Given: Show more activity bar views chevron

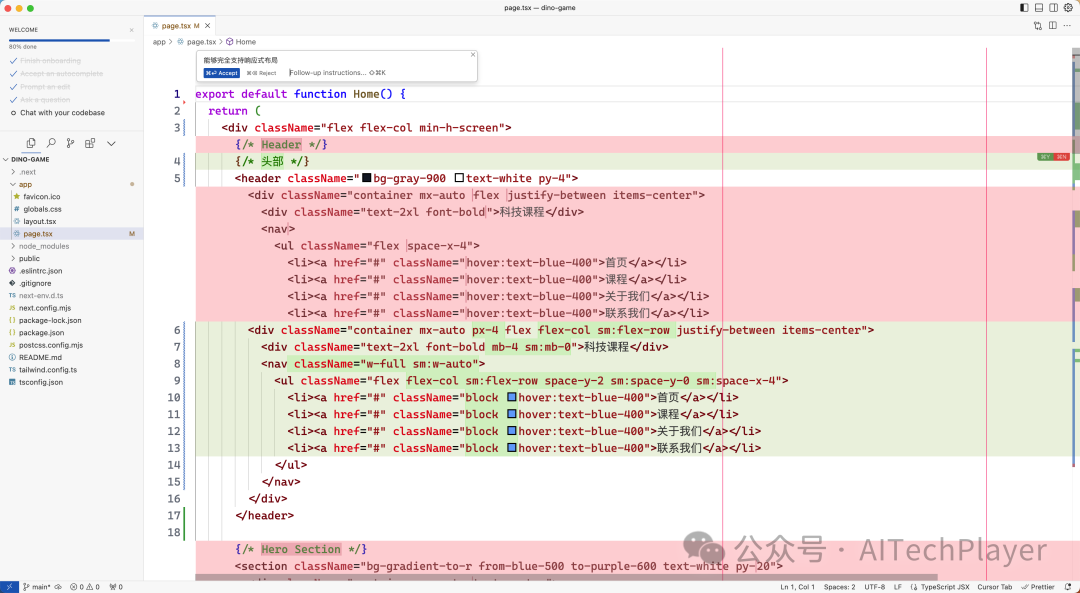Looking at the screenshot, I should [111, 143].
